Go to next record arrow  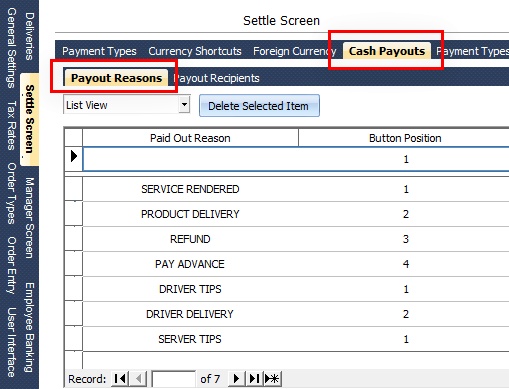point(236,379)
